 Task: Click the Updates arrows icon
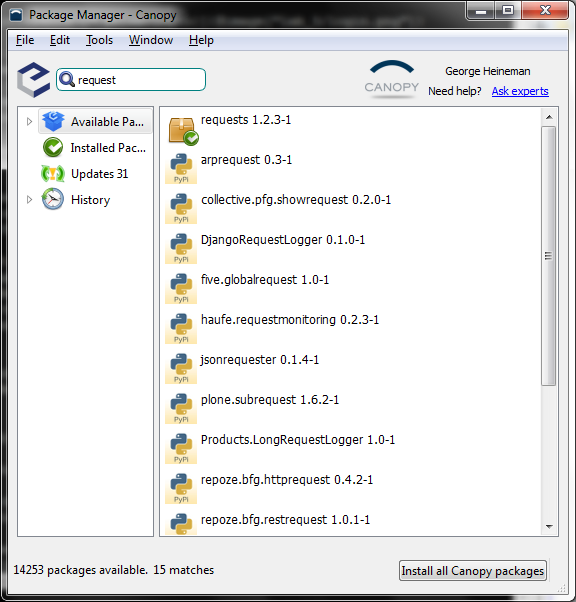(x=53, y=174)
